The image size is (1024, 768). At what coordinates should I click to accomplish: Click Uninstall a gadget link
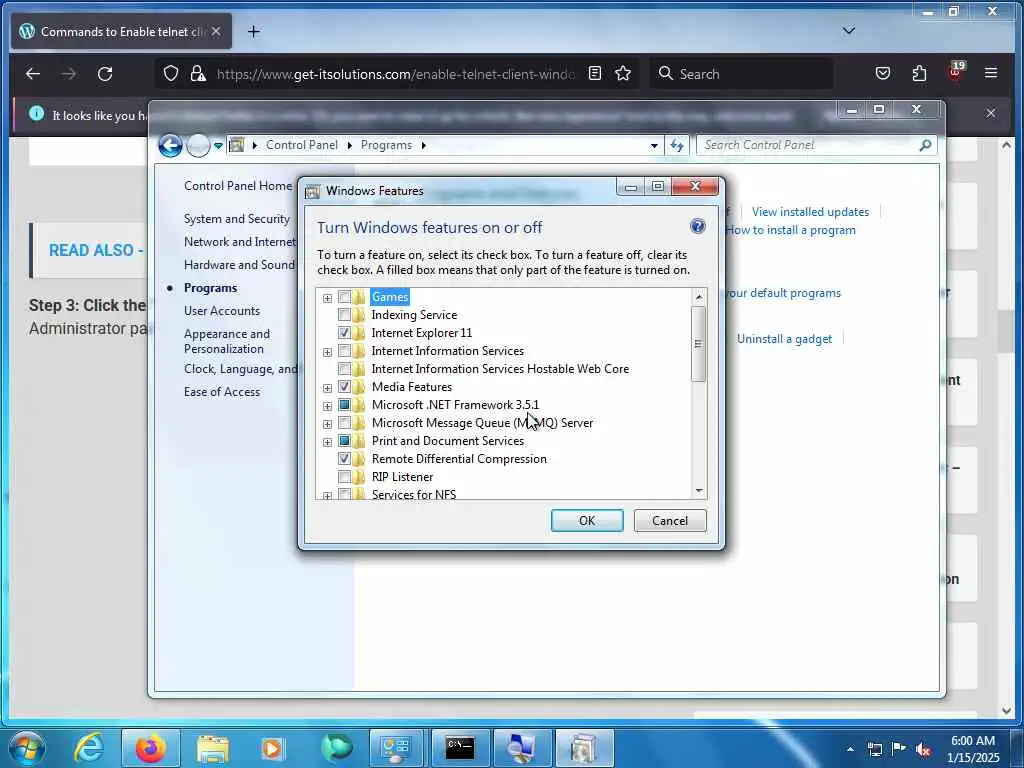[x=784, y=339]
